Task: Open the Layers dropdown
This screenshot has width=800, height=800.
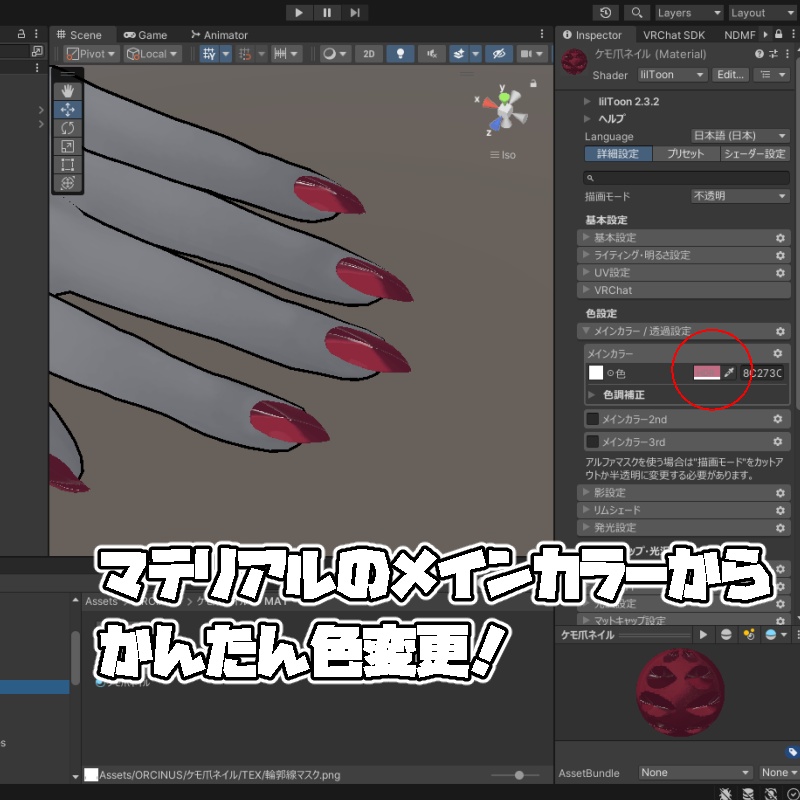Action: (x=689, y=13)
